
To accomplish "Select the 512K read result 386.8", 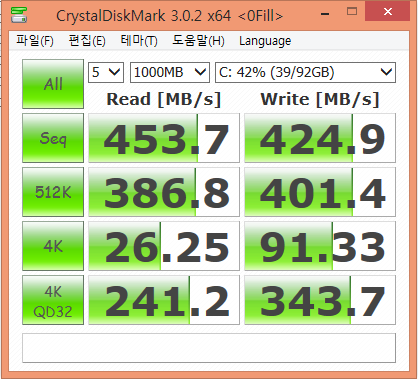I will coord(164,192).
